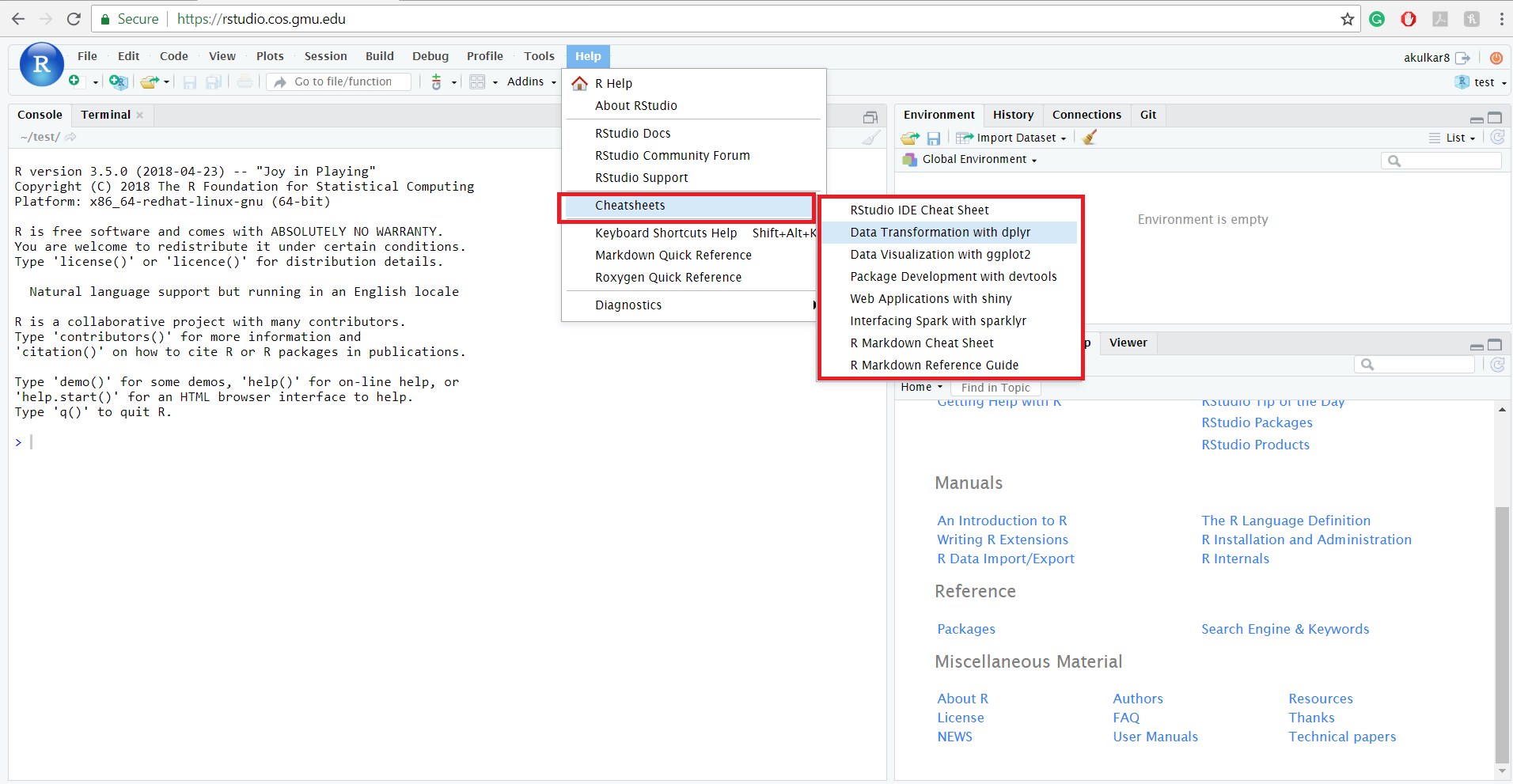Open the RStudio Products link
The height and width of the screenshot is (784, 1513).
(1255, 445)
